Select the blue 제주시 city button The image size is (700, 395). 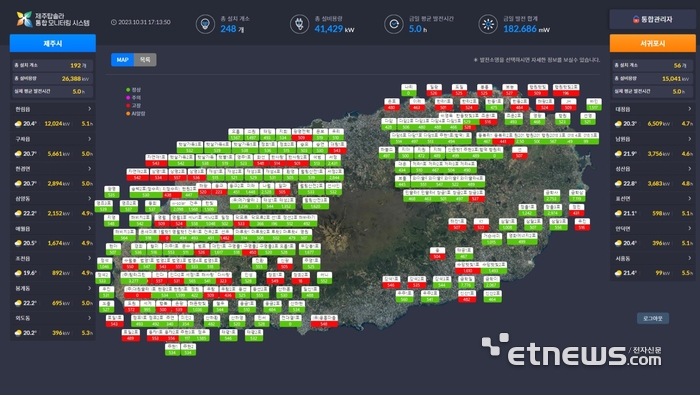[53, 43]
